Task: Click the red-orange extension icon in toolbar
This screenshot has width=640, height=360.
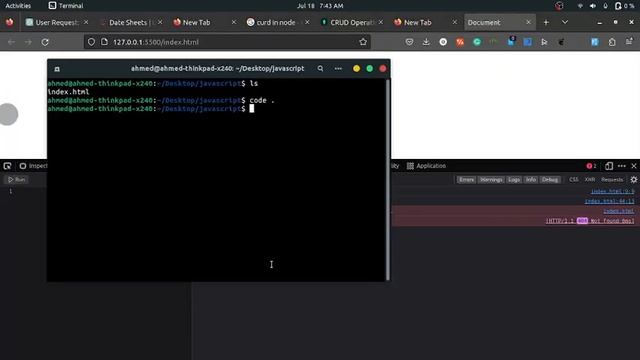Action: (x=460, y=42)
